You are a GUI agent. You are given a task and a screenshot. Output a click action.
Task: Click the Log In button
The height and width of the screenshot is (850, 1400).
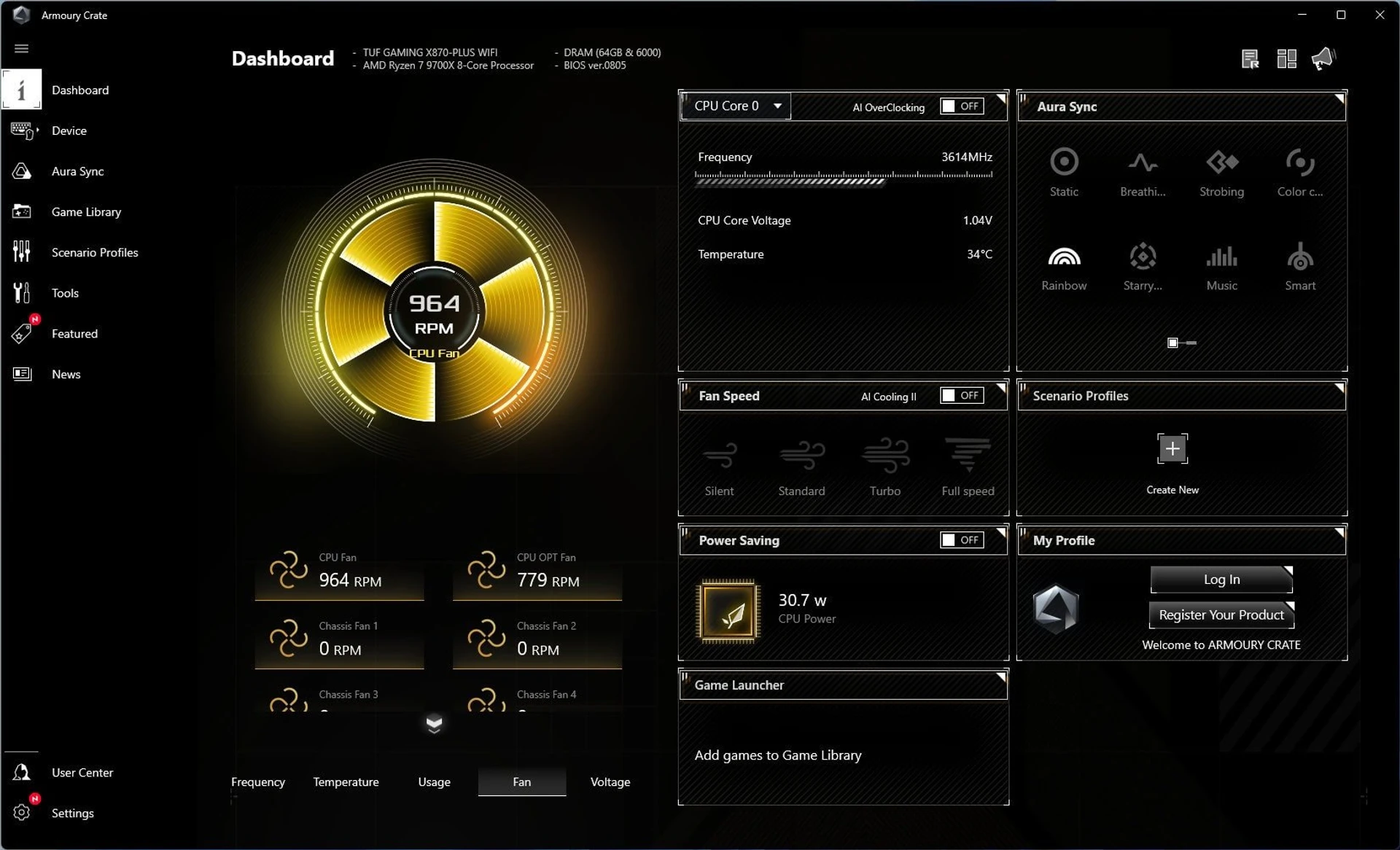pos(1221,580)
